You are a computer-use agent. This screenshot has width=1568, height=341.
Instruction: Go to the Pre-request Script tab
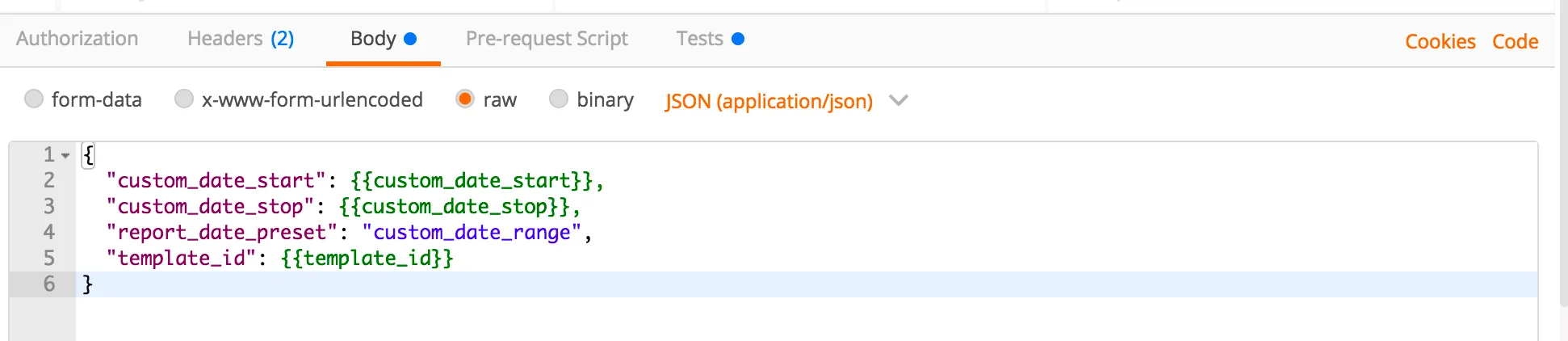coord(547,39)
